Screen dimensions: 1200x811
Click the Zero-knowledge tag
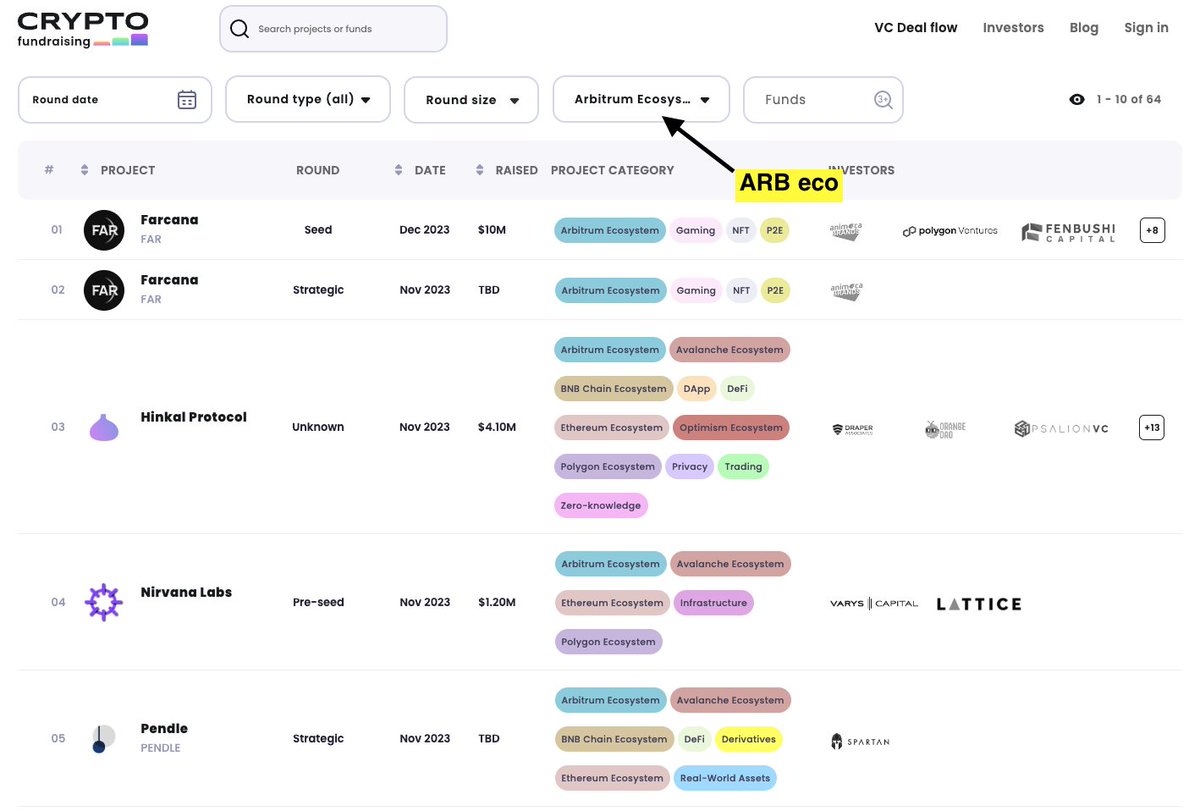point(601,506)
